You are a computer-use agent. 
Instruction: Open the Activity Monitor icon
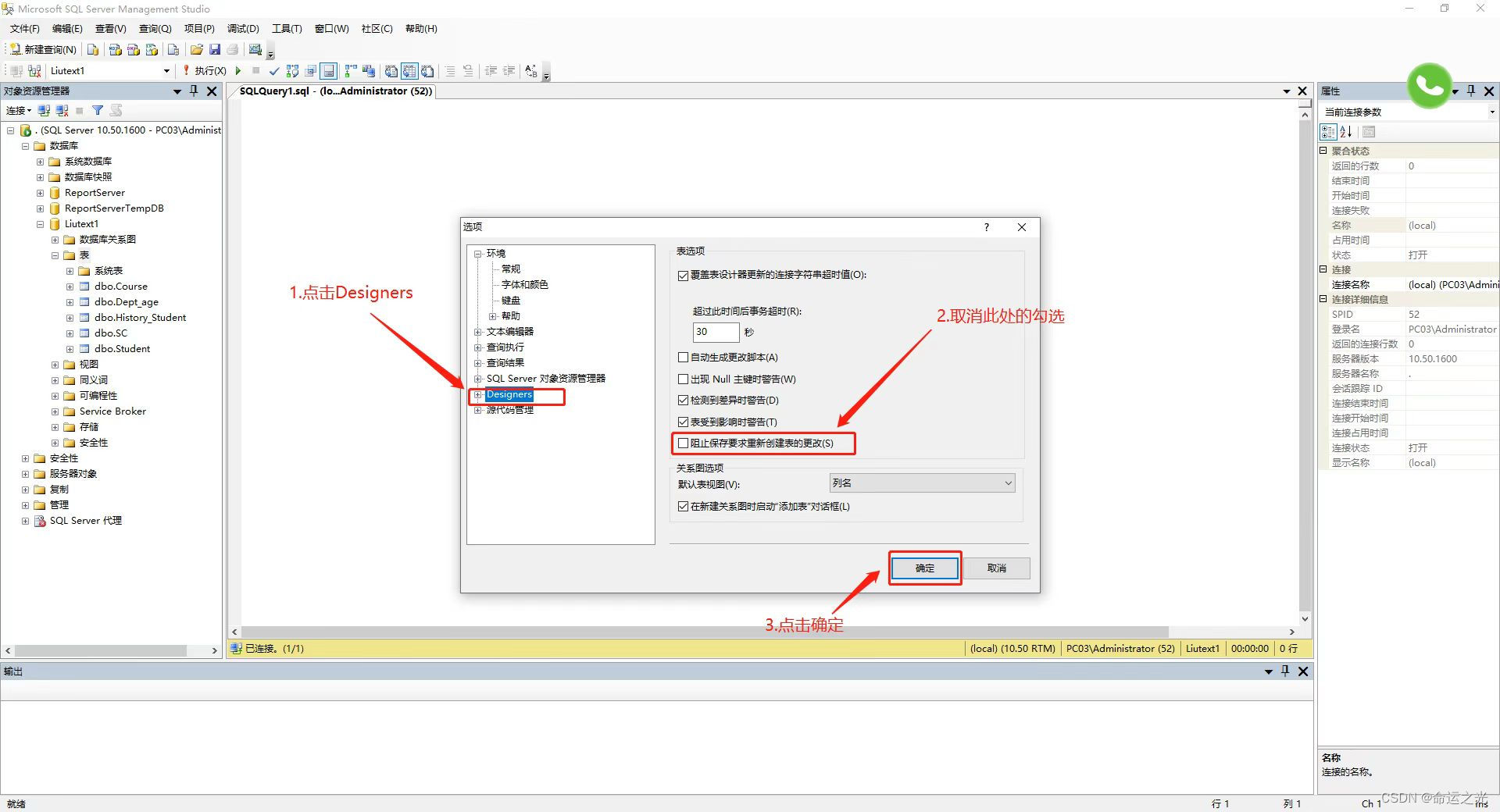click(x=255, y=49)
